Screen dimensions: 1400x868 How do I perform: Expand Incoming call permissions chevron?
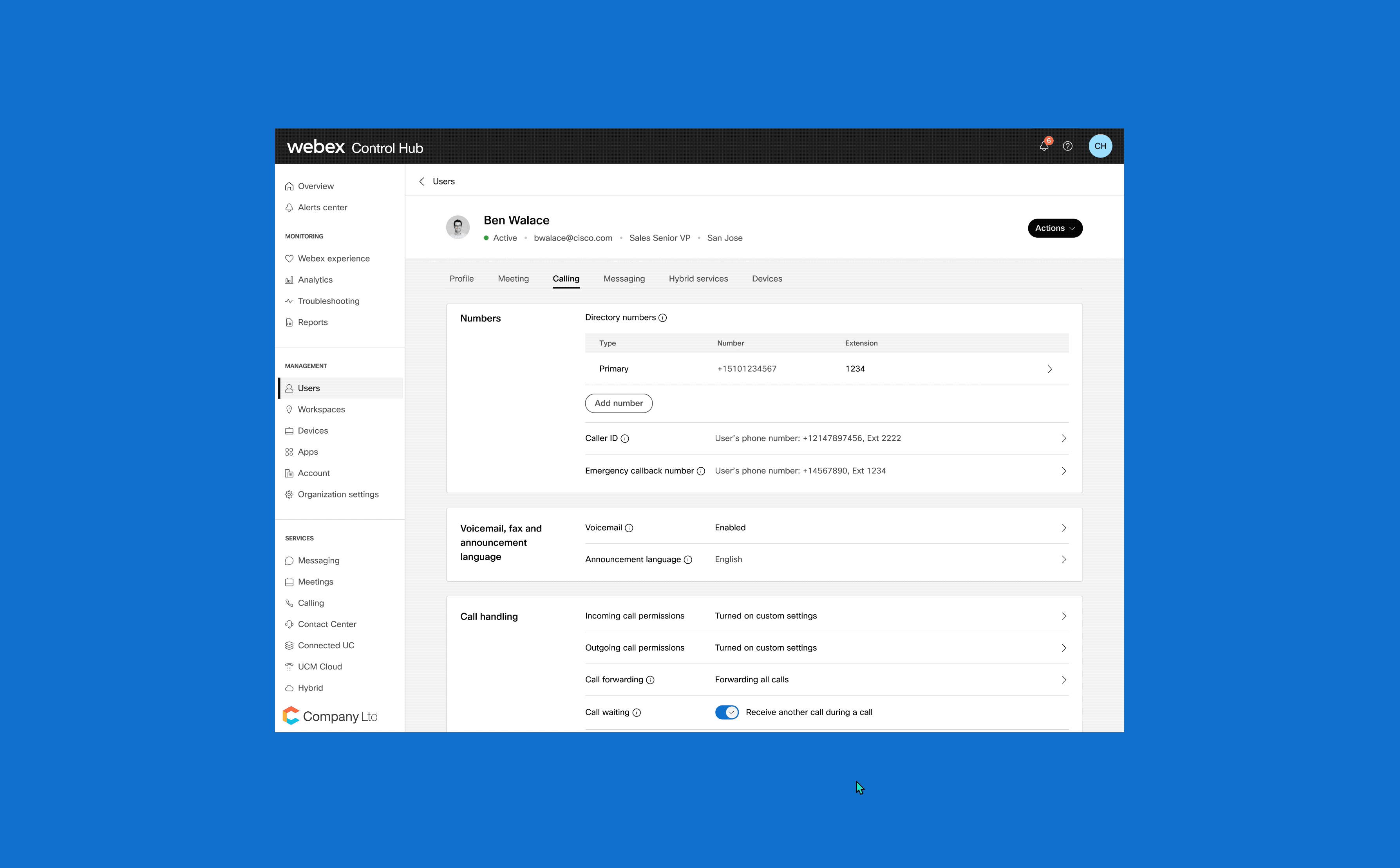click(x=1064, y=616)
